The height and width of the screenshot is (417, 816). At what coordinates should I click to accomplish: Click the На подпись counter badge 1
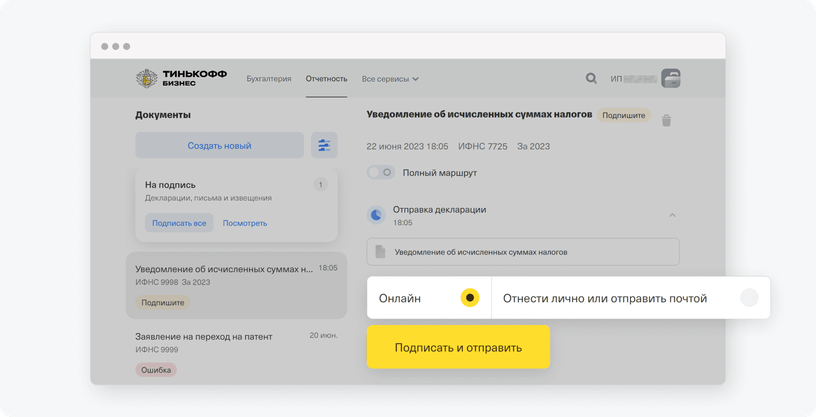tap(321, 184)
